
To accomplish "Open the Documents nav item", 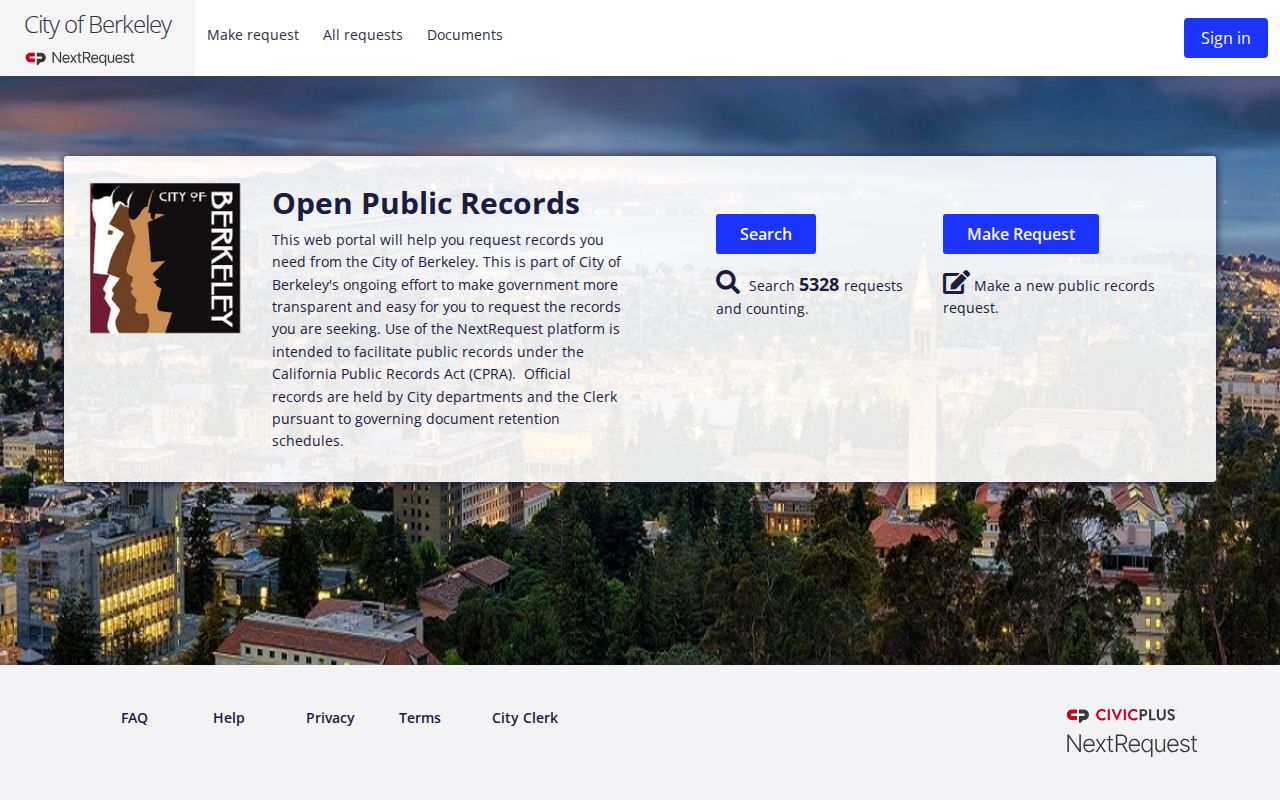I will pos(465,35).
